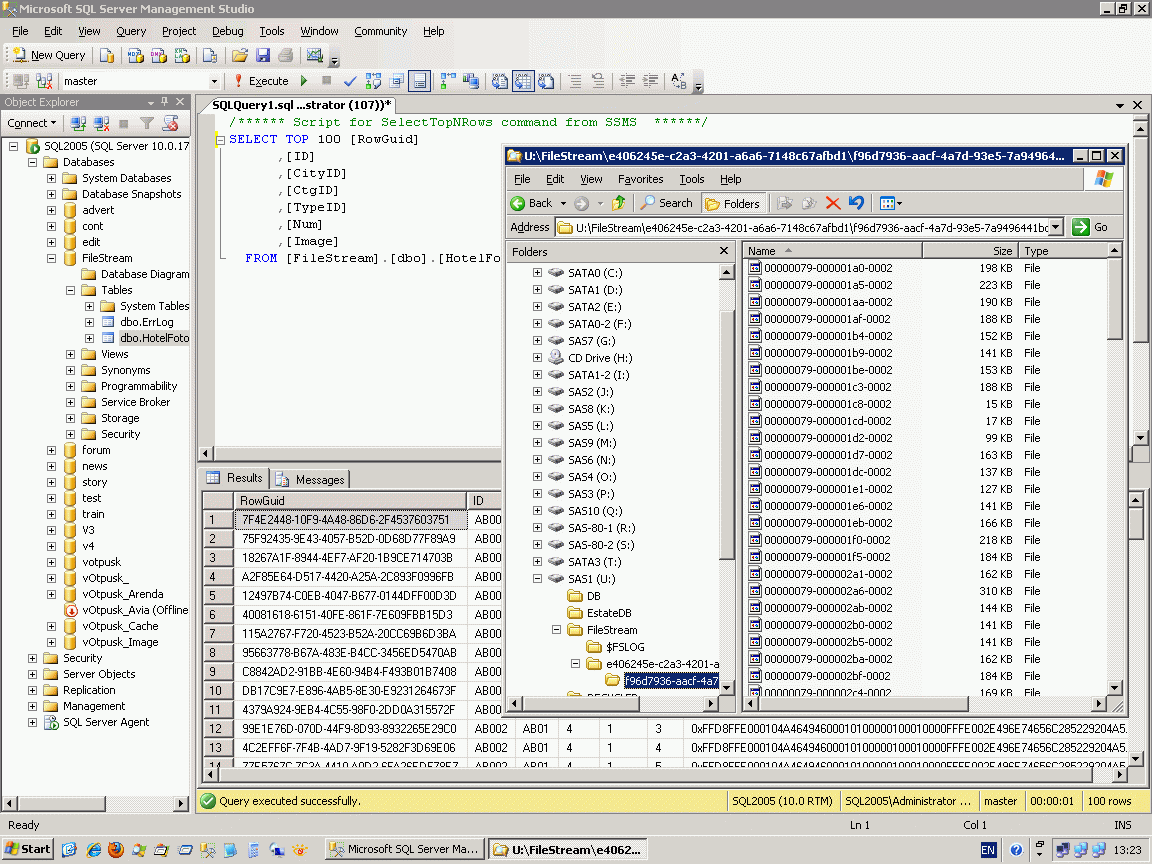This screenshot has width=1152, height=864.
Task: Open the Query menu
Action: [131, 31]
